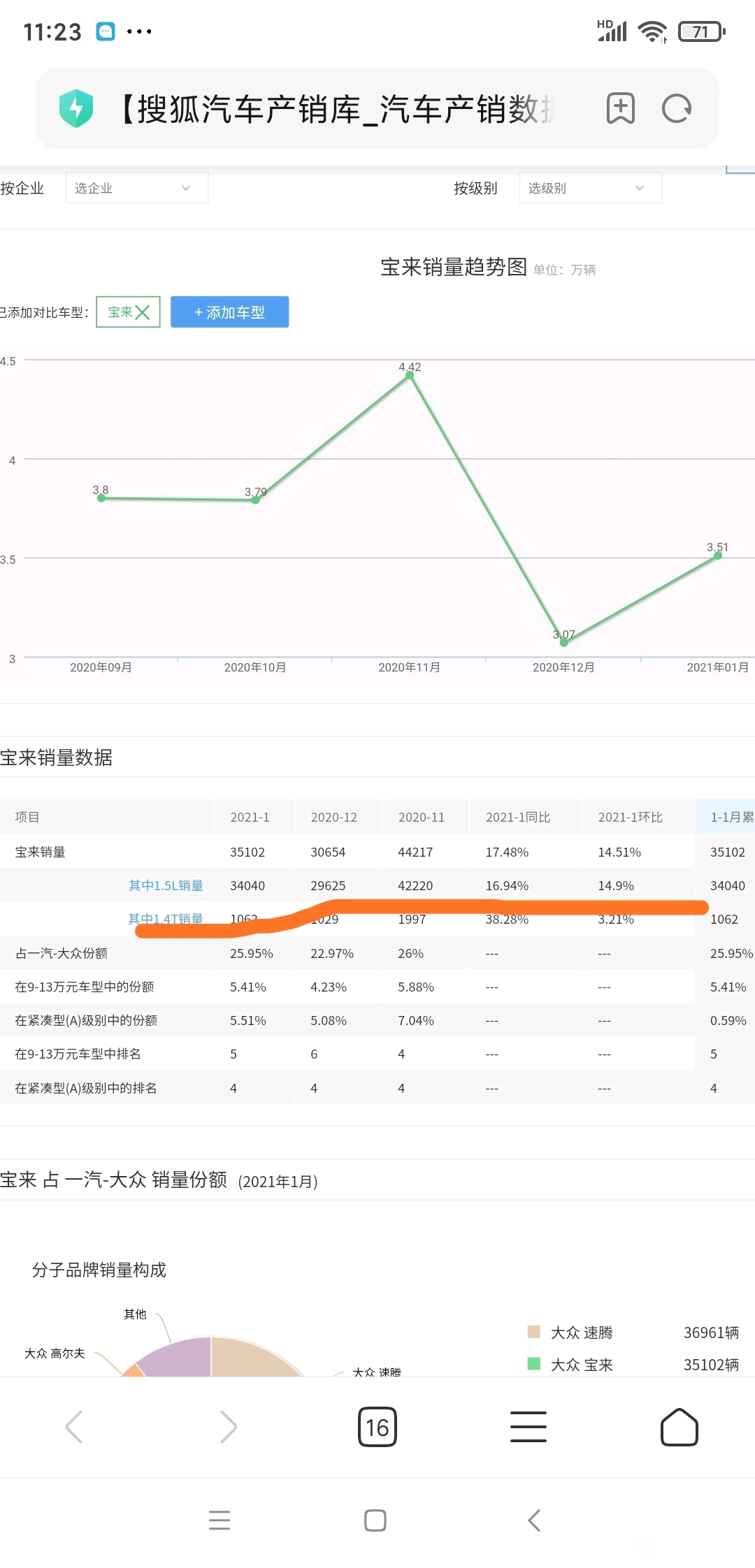Select the 3.79 data point on chart
This screenshot has height=1568, width=755.
[255, 500]
